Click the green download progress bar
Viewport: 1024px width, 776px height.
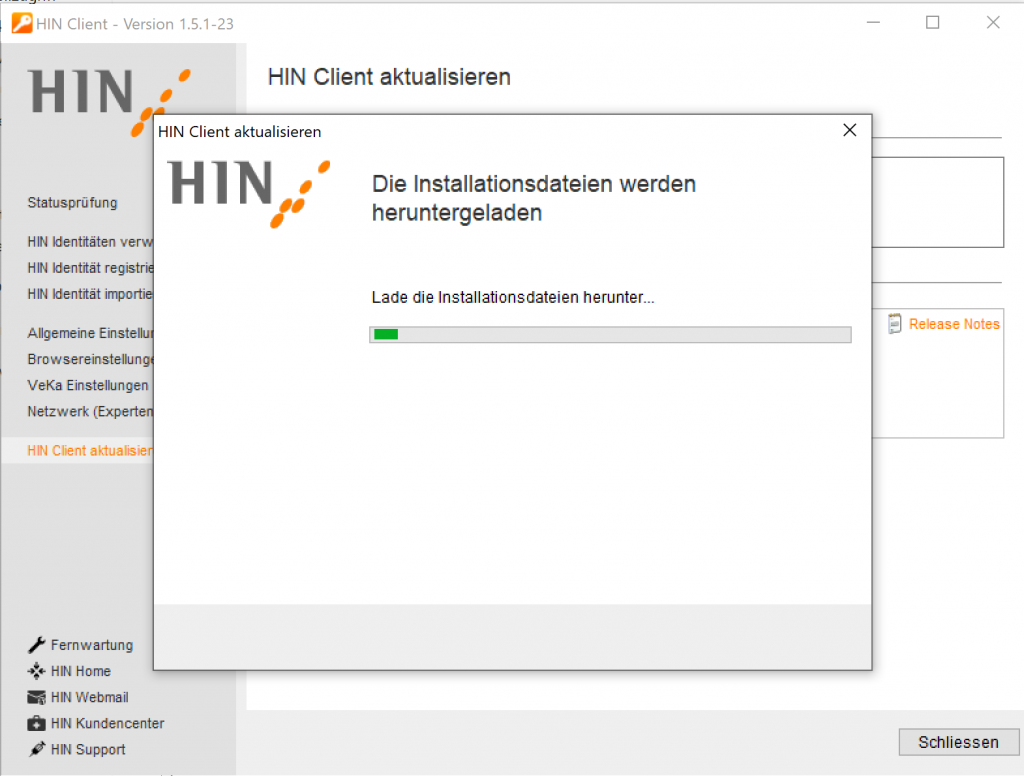(x=610, y=334)
